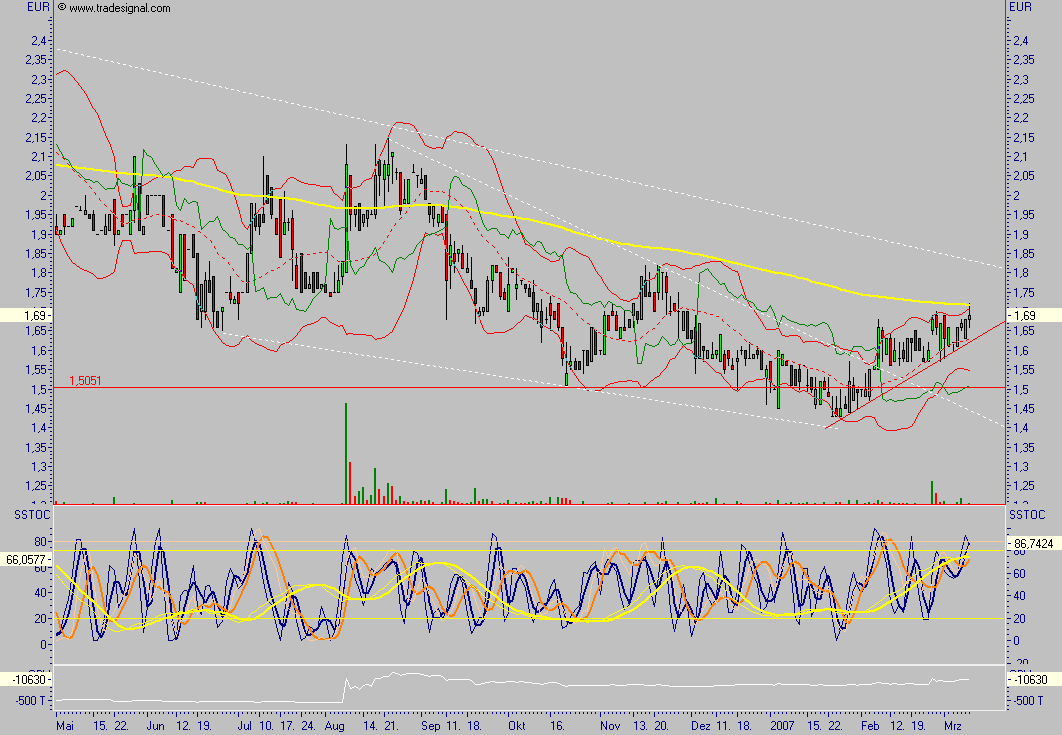This screenshot has width=1062, height=735.
Task: Select the Aug month label on time axis
Action: (336, 724)
